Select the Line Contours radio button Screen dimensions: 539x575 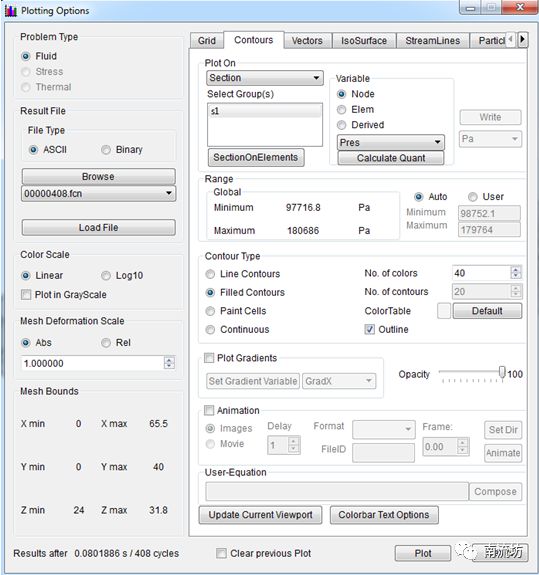(210, 274)
